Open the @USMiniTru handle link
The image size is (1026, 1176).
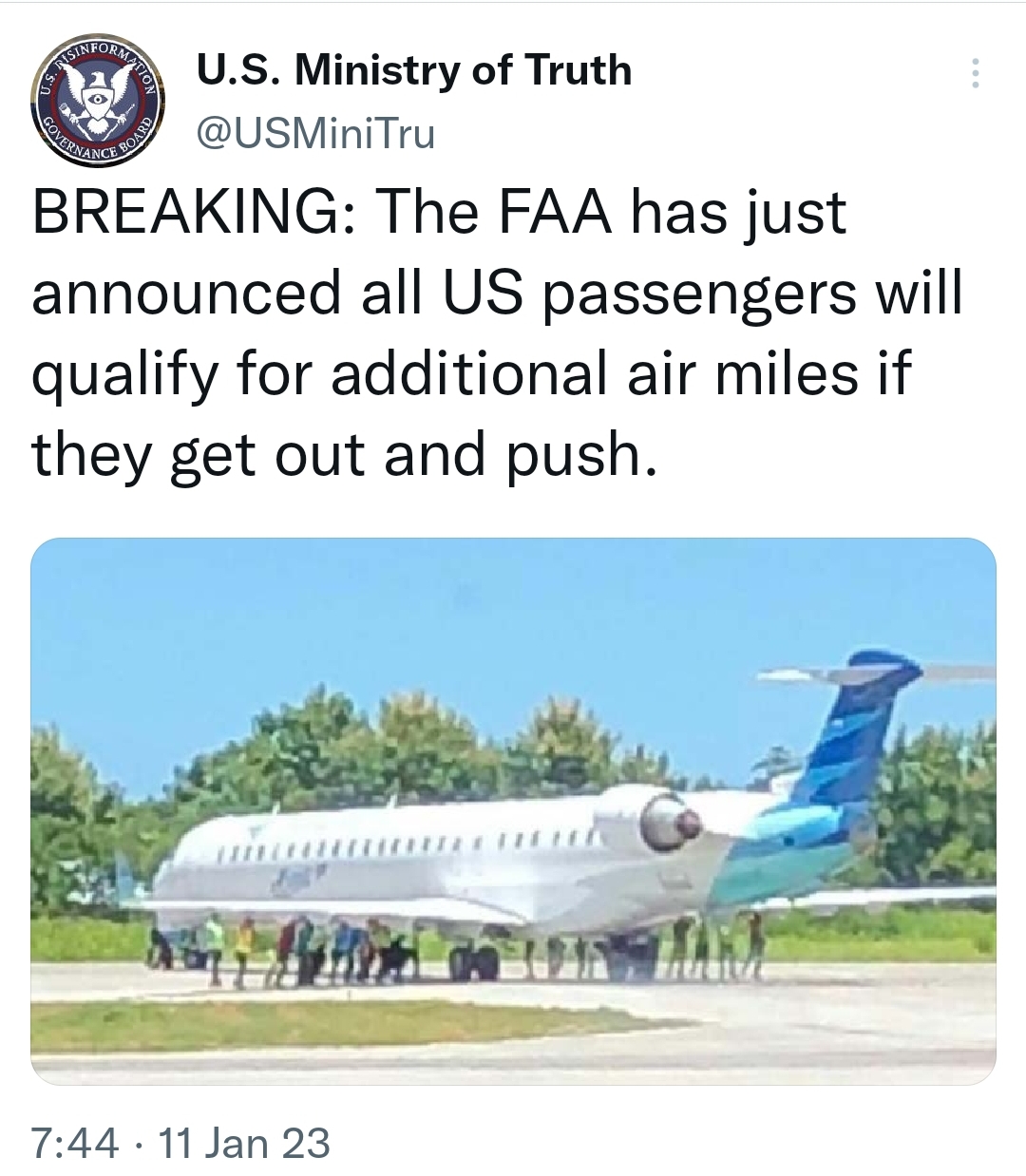[314, 133]
